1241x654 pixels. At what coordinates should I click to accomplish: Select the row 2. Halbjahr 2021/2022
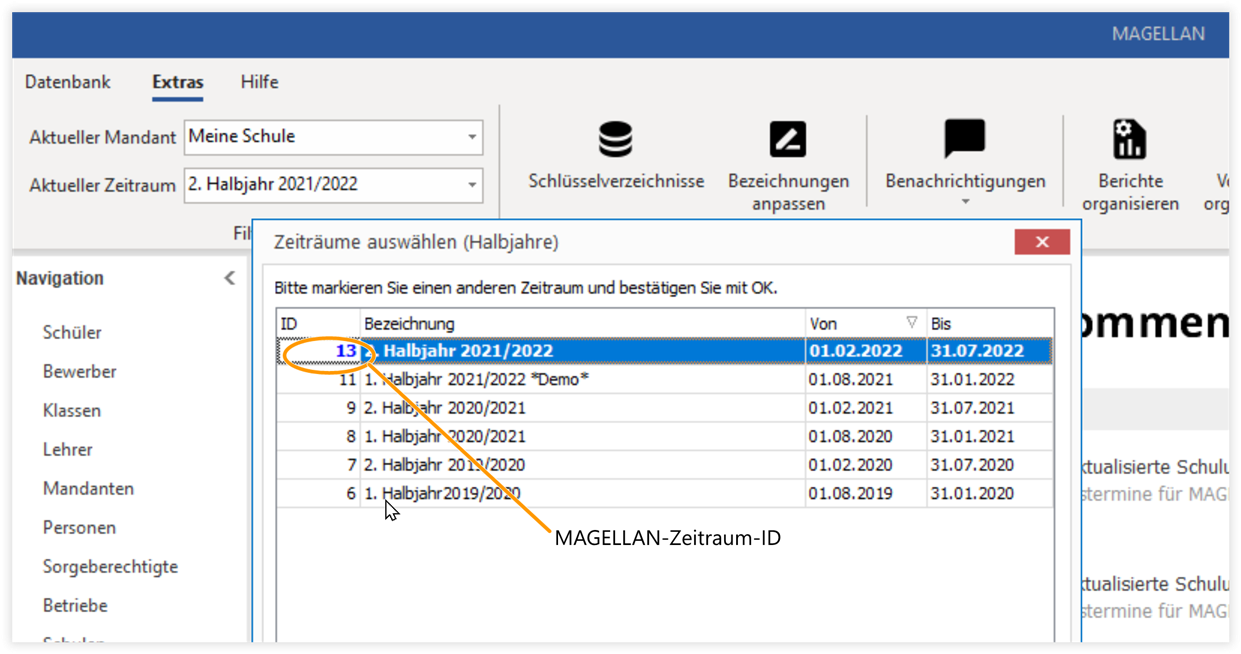click(x=665, y=351)
